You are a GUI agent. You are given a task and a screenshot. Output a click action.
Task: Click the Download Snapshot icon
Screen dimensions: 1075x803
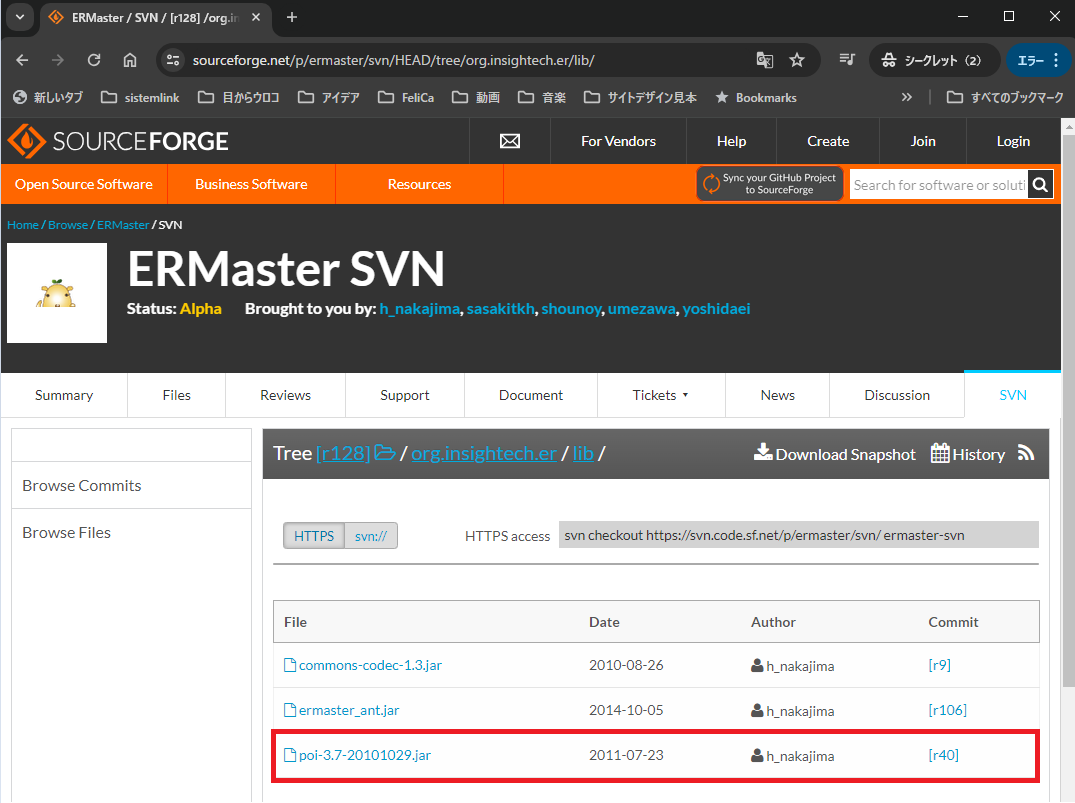pos(763,453)
